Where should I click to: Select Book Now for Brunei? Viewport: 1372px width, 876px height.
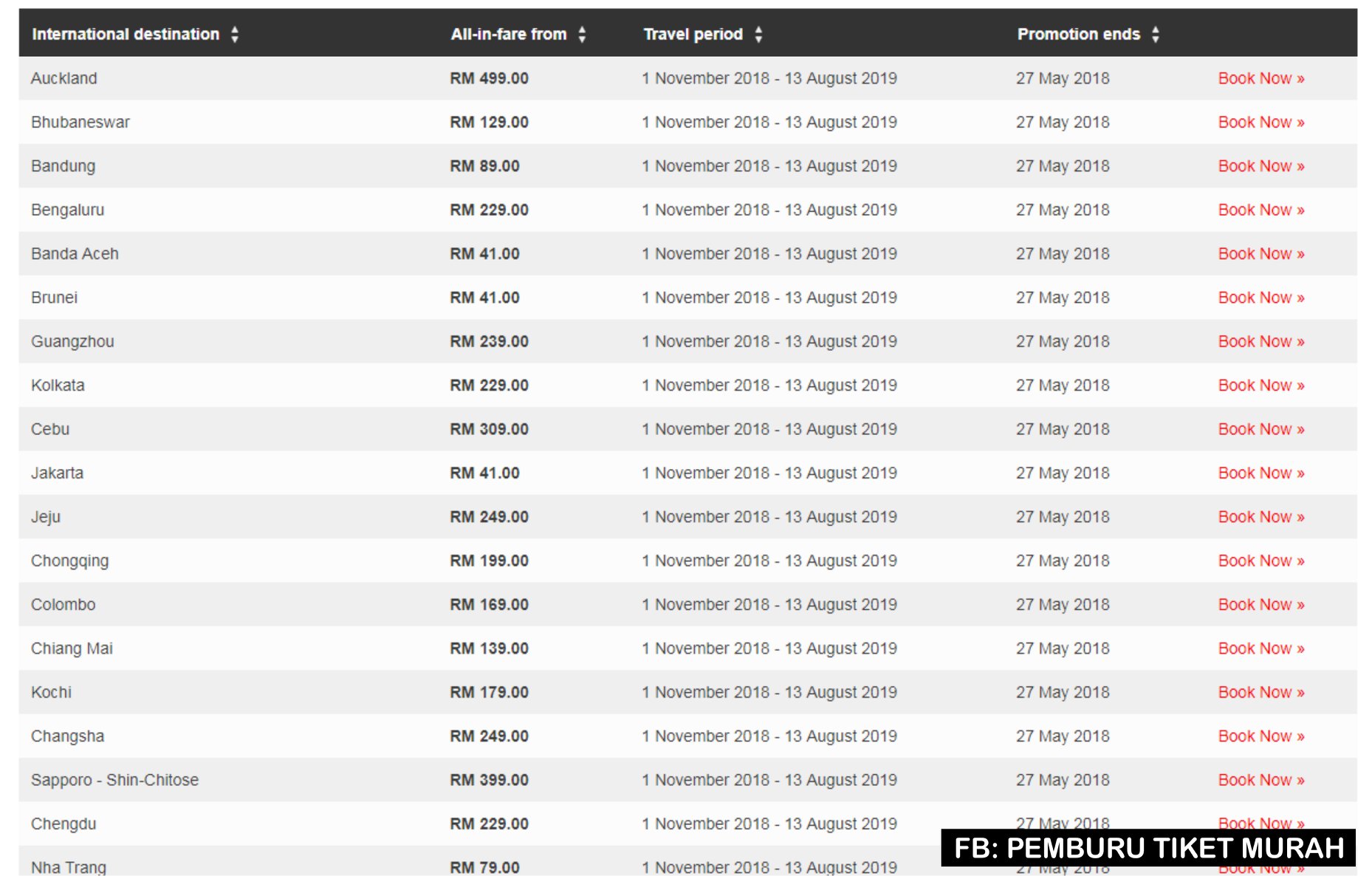click(1261, 298)
